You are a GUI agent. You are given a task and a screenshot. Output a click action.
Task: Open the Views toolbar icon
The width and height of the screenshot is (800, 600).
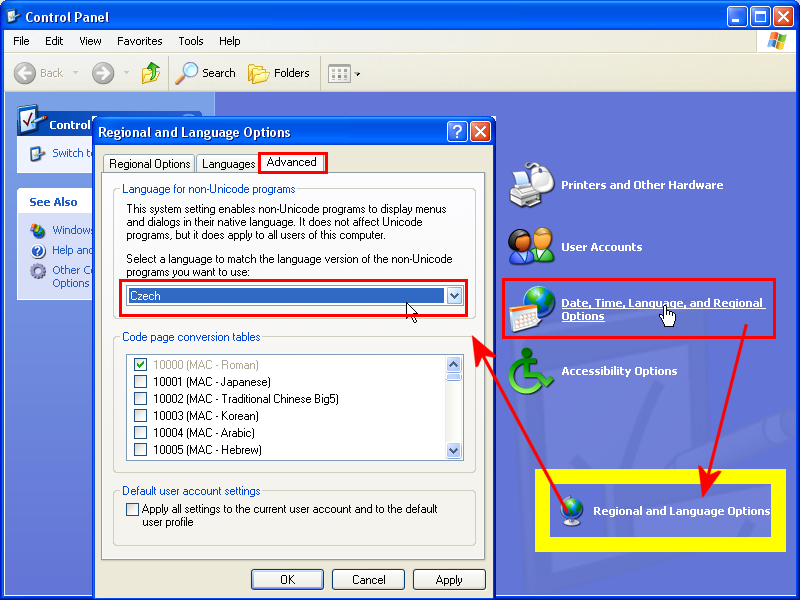pyautogui.click(x=339, y=73)
